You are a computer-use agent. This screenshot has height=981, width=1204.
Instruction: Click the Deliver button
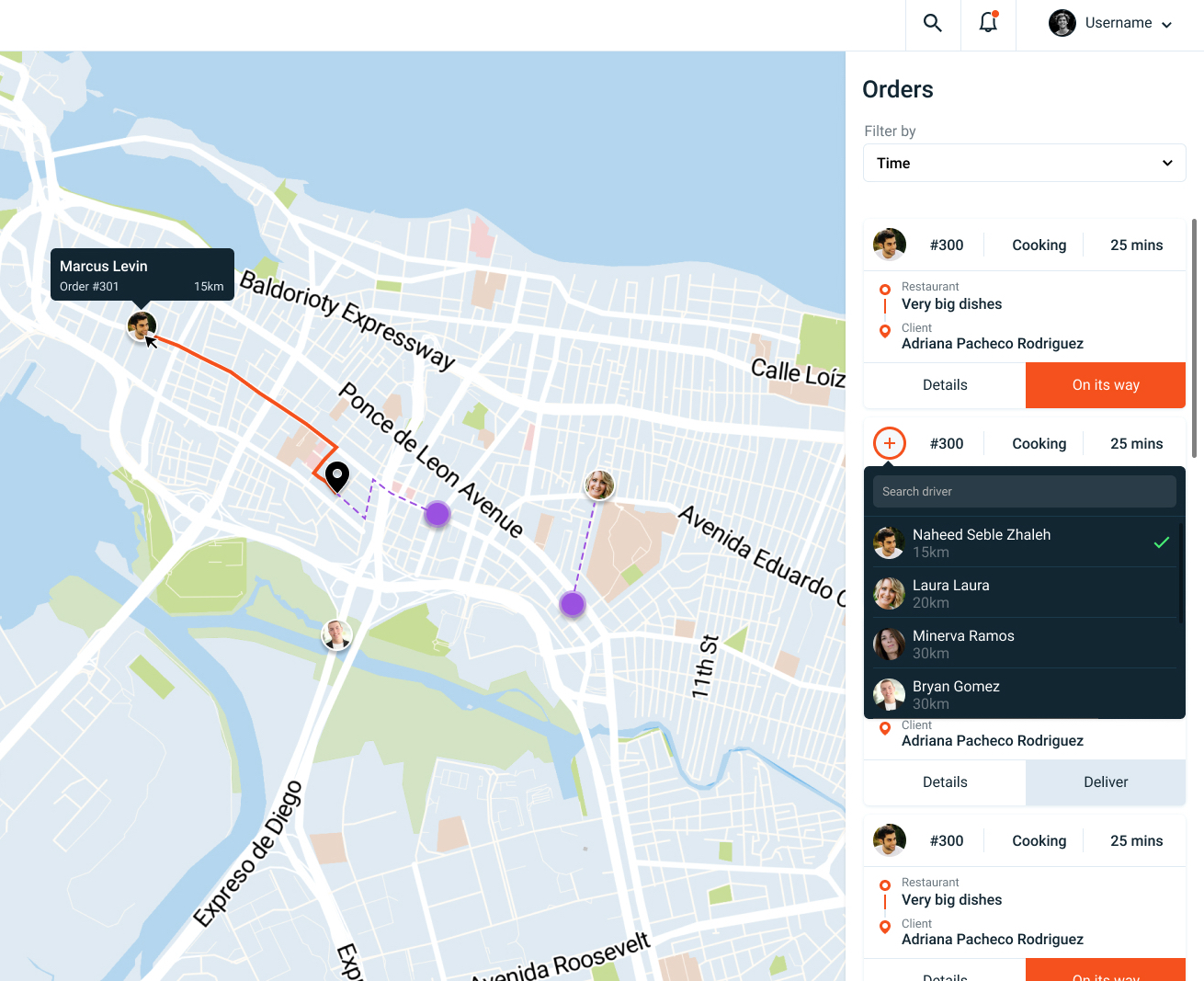coord(1105,782)
